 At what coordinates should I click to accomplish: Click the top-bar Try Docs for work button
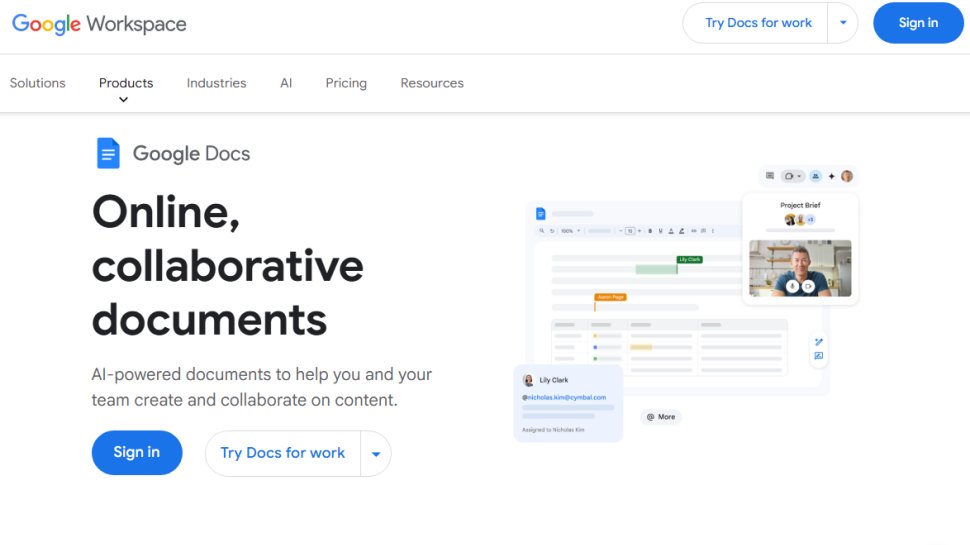(x=758, y=23)
